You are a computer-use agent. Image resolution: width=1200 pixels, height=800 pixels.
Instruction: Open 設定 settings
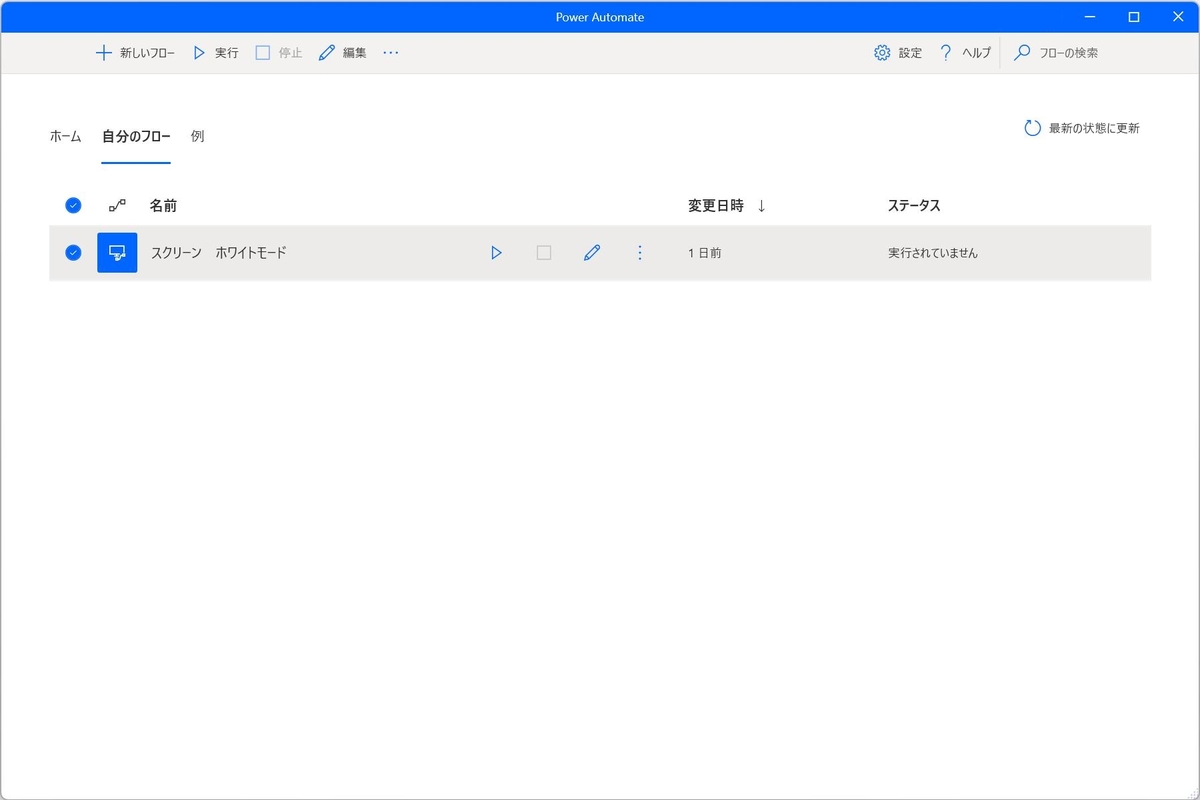click(x=898, y=53)
